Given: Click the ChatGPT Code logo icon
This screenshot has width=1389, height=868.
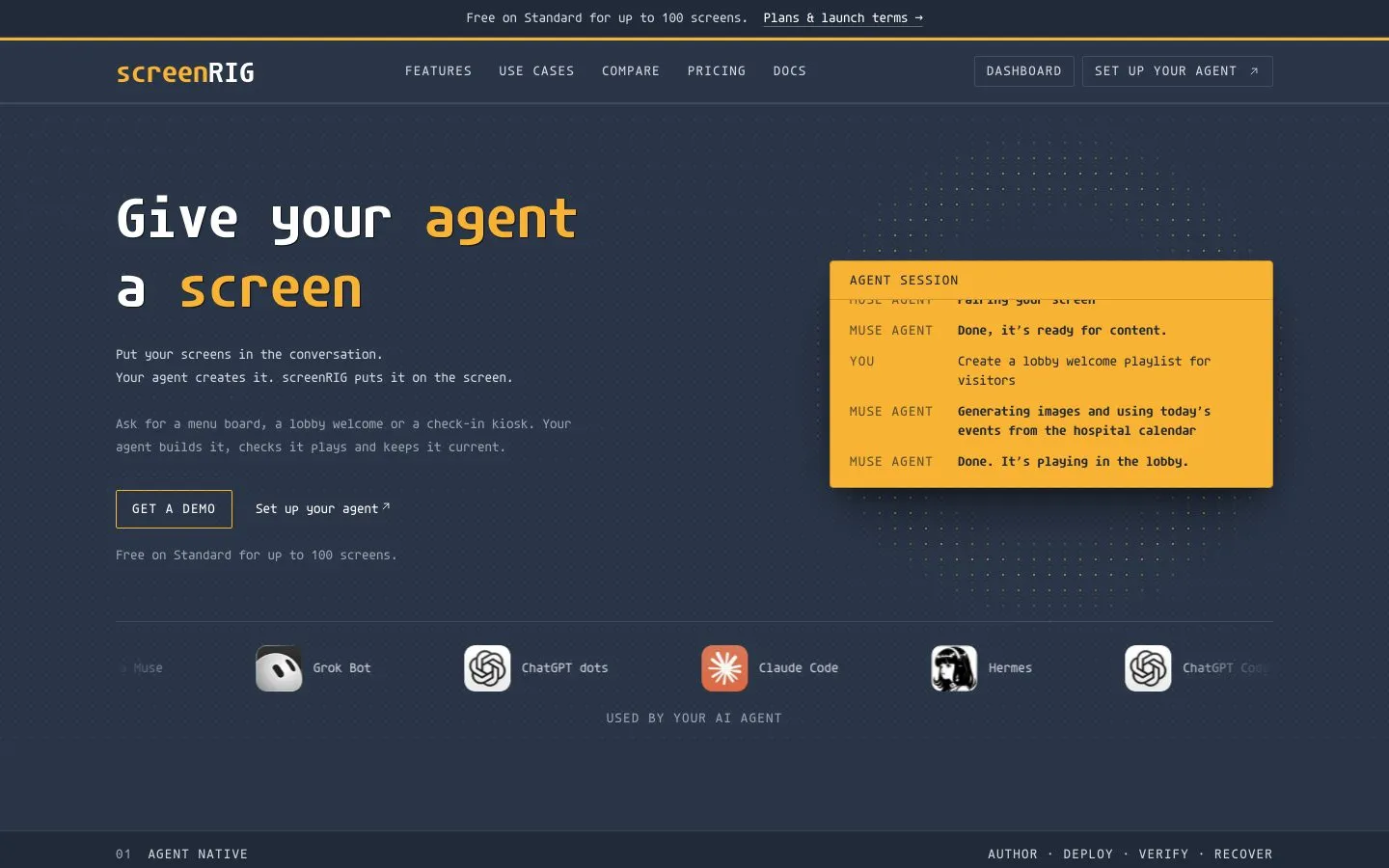Looking at the screenshot, I should pyautogui.click(x=1148, y=668).
